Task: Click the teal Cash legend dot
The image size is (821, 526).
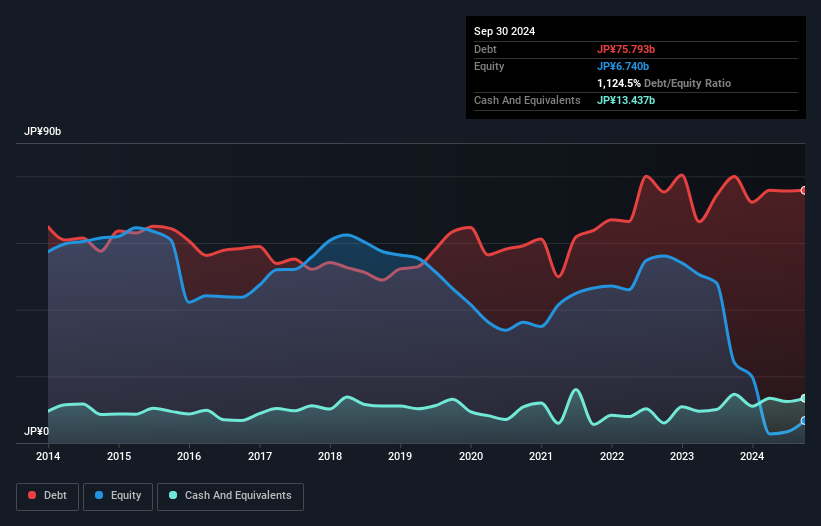Action: [x=173, y=495]
